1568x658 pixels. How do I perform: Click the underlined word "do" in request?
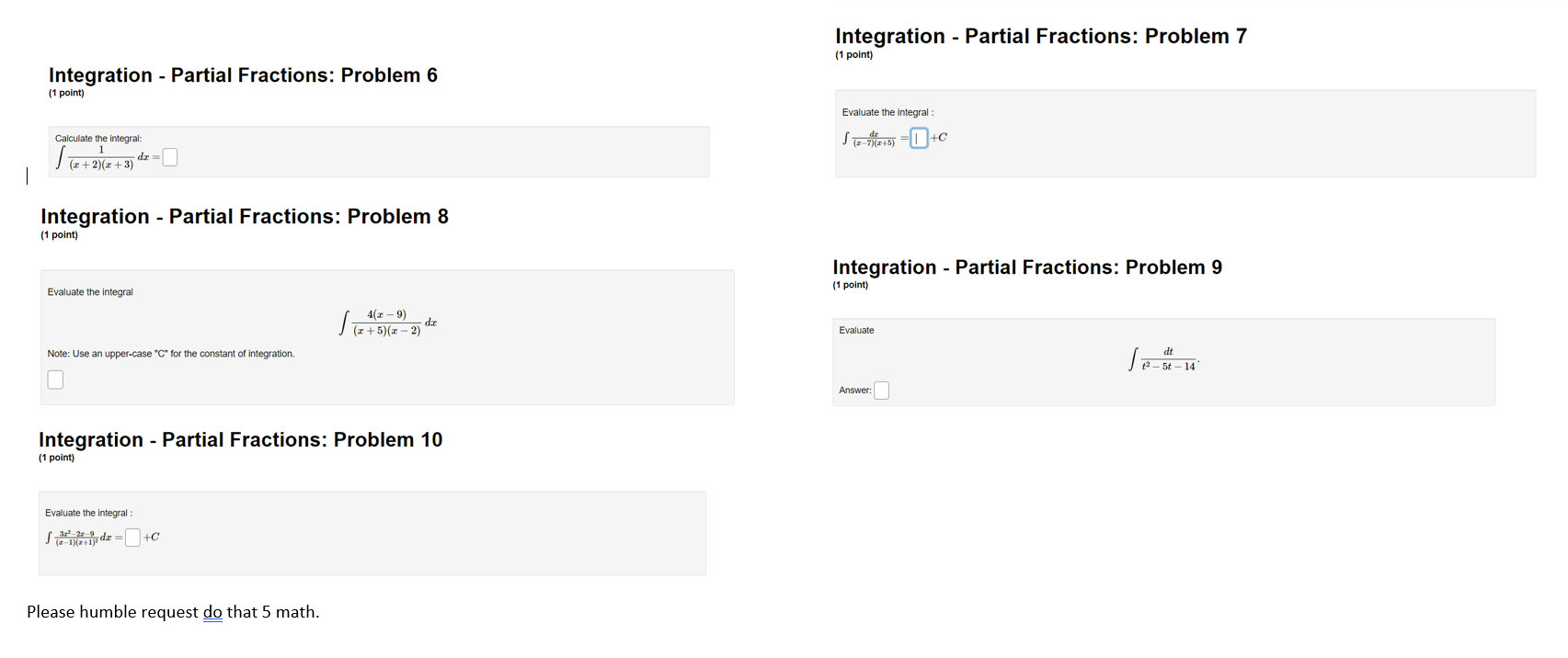click(x=212, y=612)
